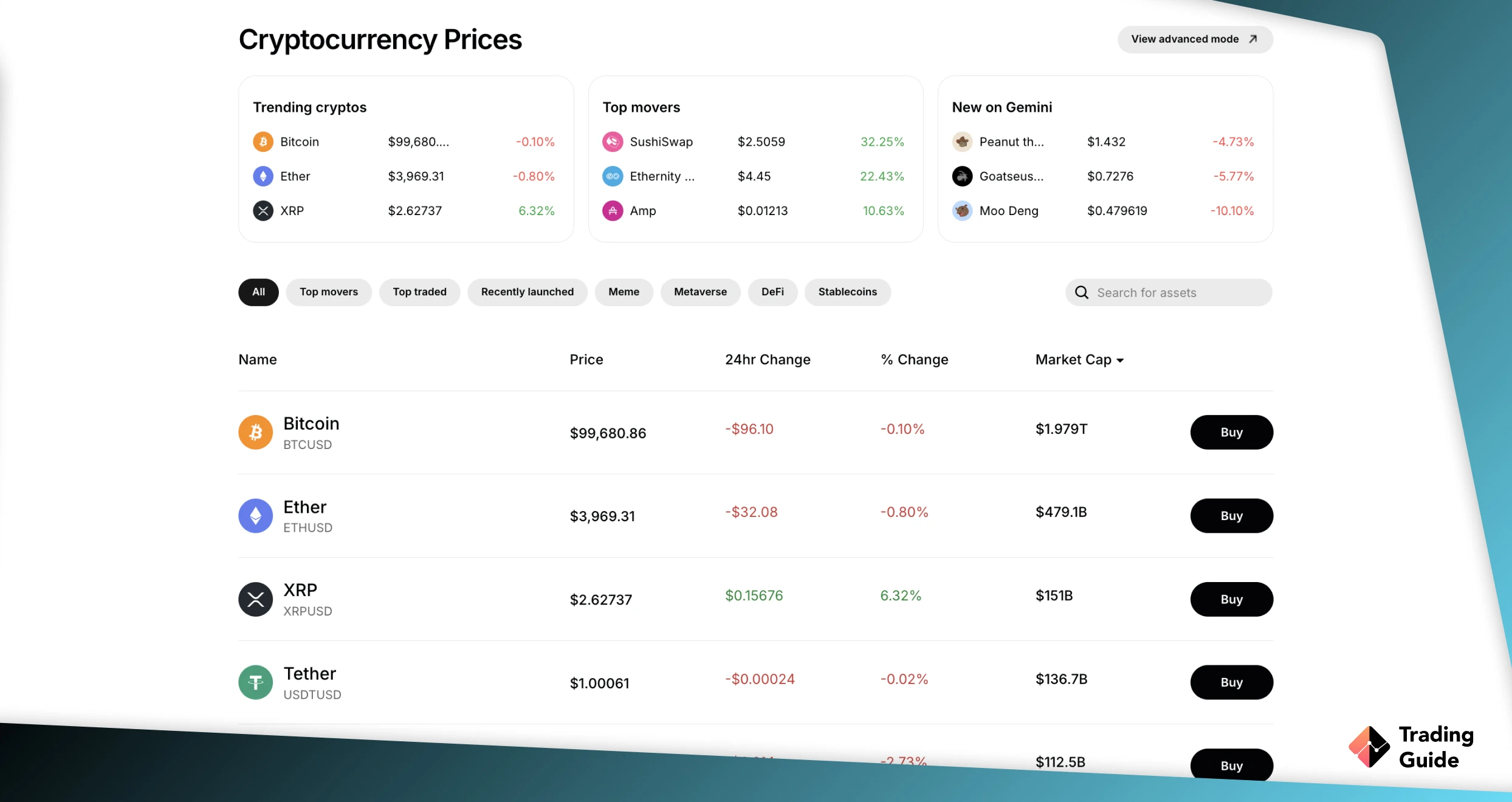Sort by Market Cap dropdown arrow
The height and width of the screenshot is (802, 1512).
pyautogui.click(x=1120, y=361)
